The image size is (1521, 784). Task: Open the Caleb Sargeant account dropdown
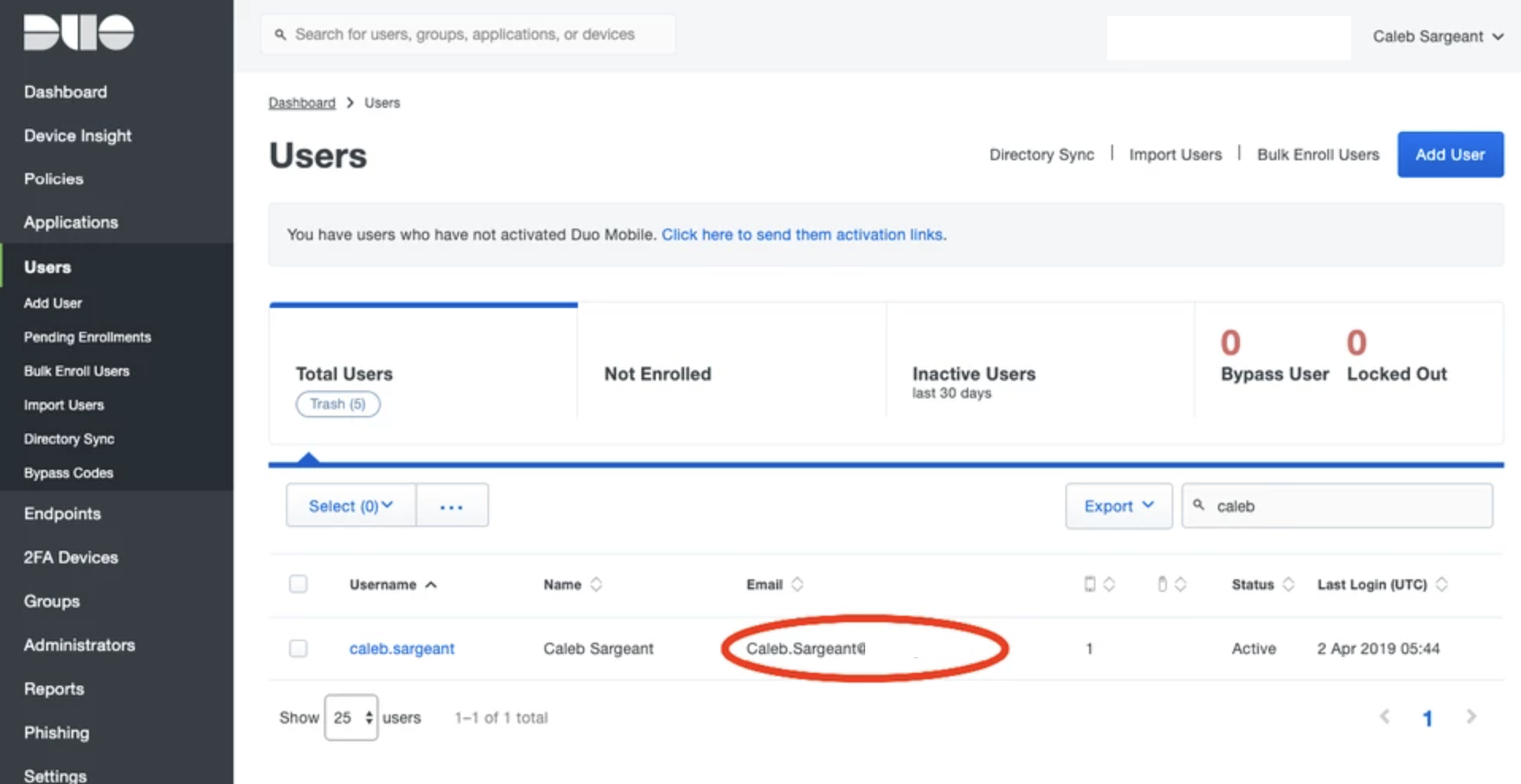pos(1438,37)
